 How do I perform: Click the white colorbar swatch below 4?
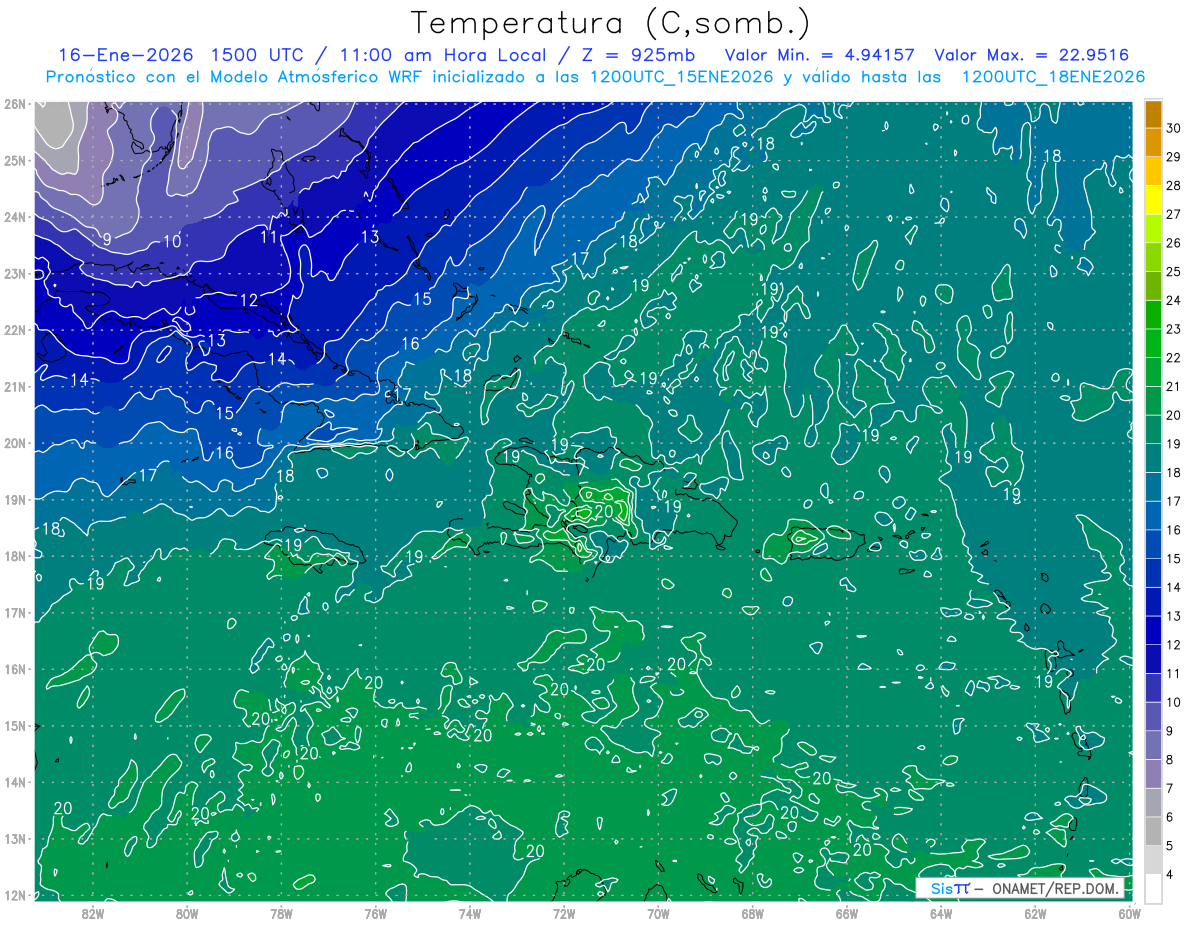(x=1153, y=889)
